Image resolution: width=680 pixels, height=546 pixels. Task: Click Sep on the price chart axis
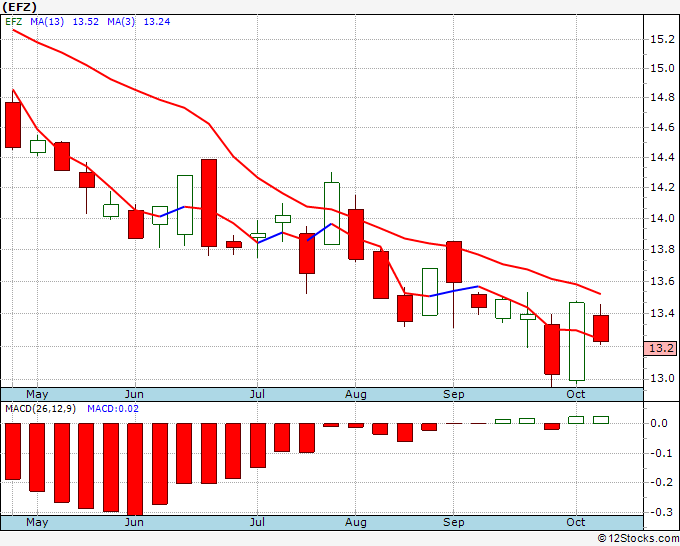454,394
